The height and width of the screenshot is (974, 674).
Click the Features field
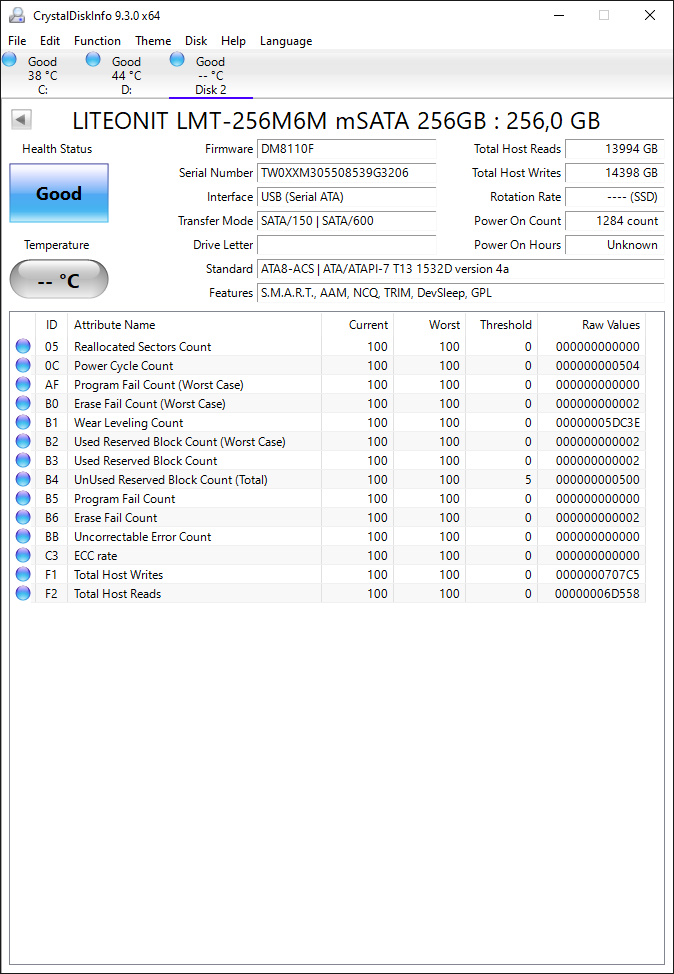(460, 293)
